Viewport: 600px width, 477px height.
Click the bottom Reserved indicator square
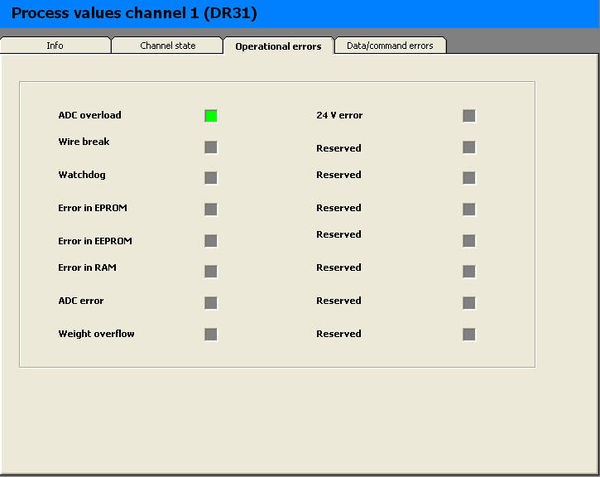469,334
